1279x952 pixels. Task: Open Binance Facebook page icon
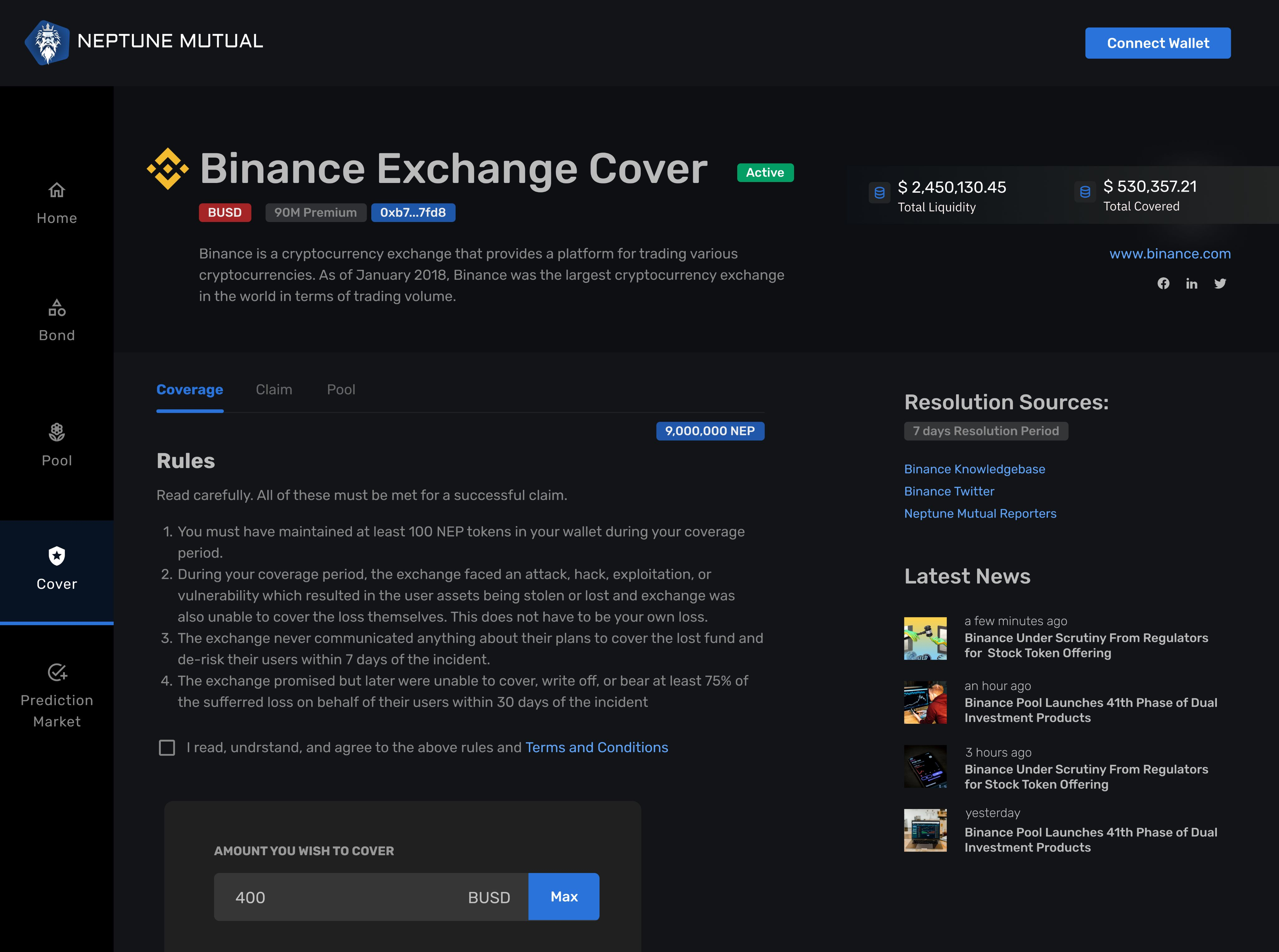tap(1163, 284)
